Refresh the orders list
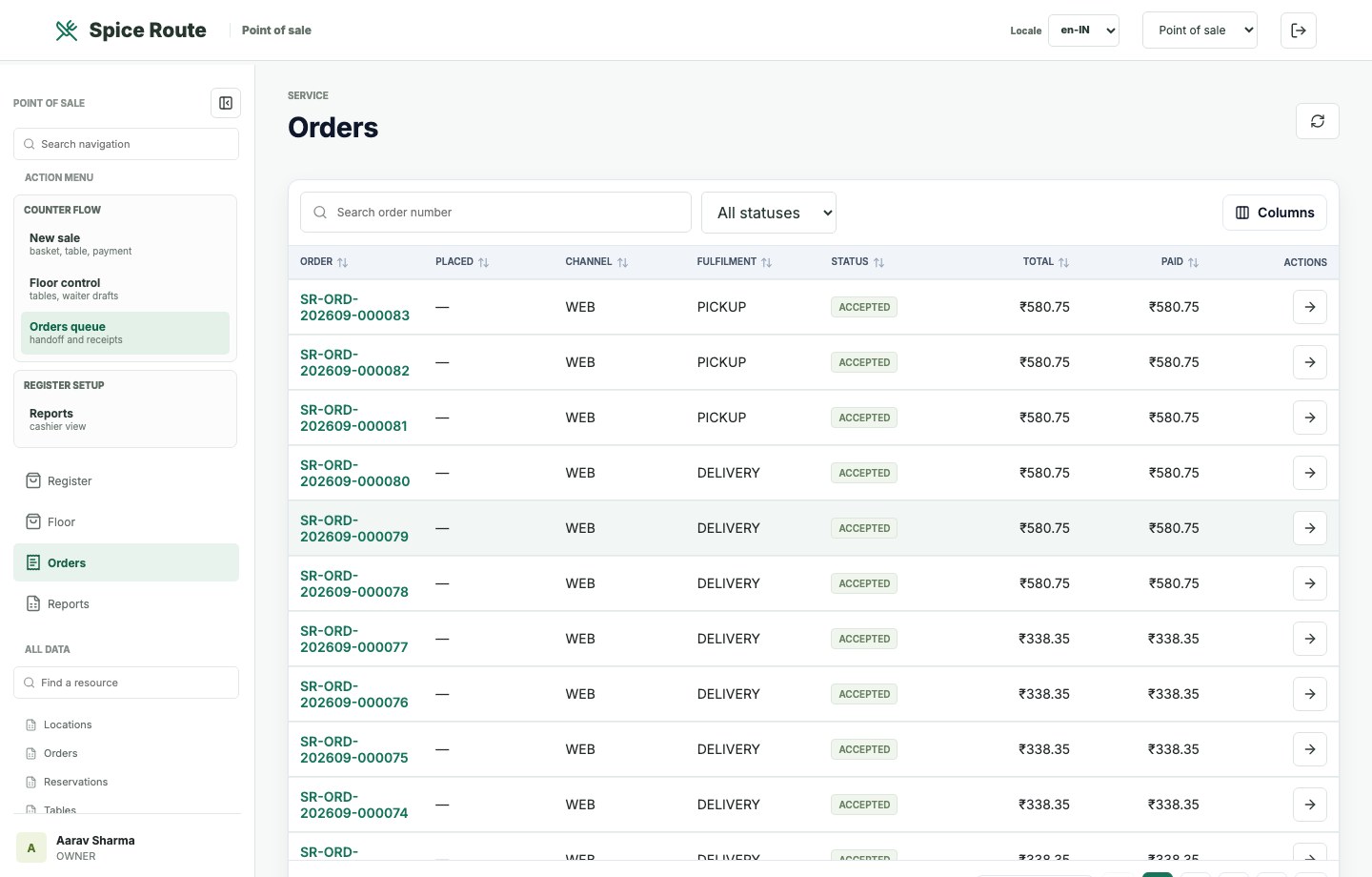The width and height of the screenshot is (1372, 877). click(1318, 121)
